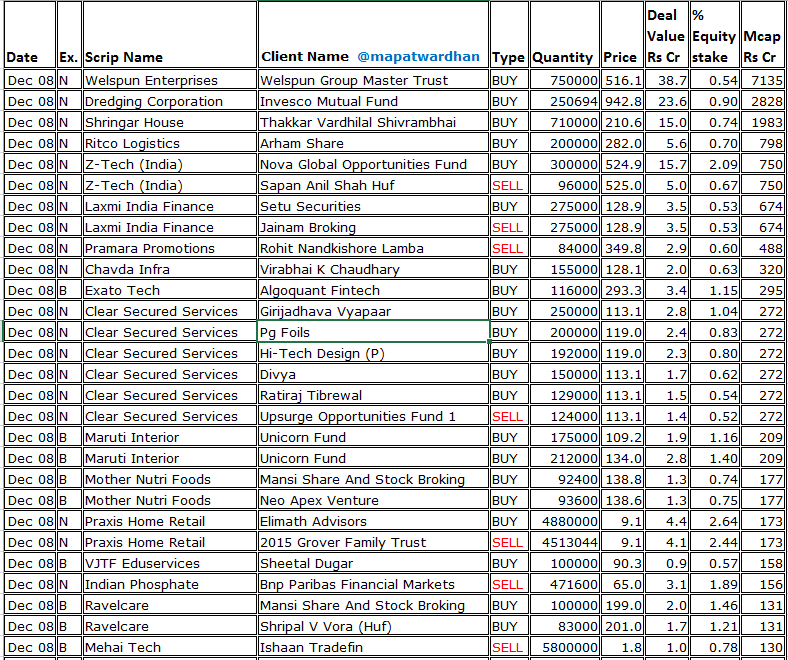Select the 'Ritco Logistics' cell

coord(170,144)
